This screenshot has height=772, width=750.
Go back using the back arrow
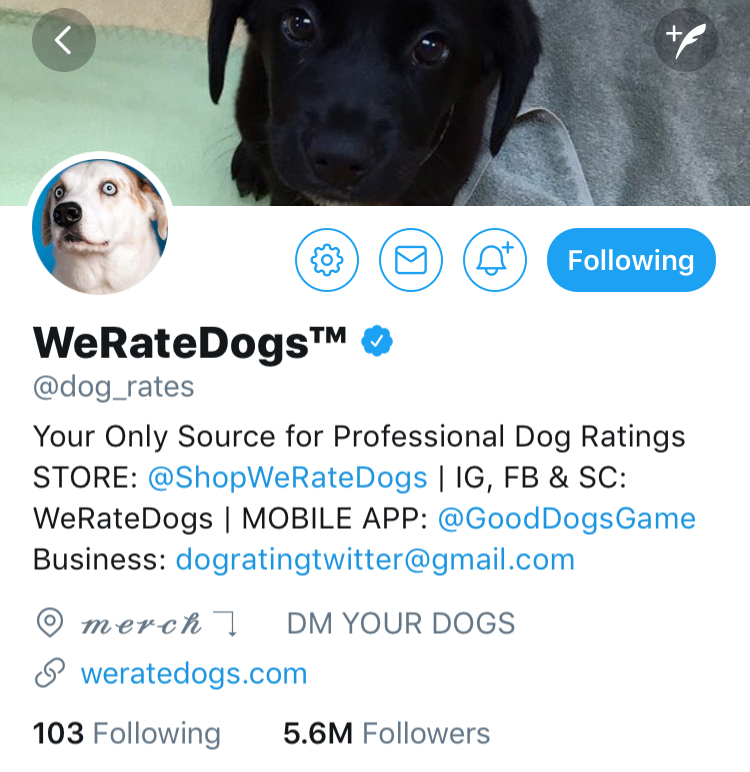[x=64, y=40]
